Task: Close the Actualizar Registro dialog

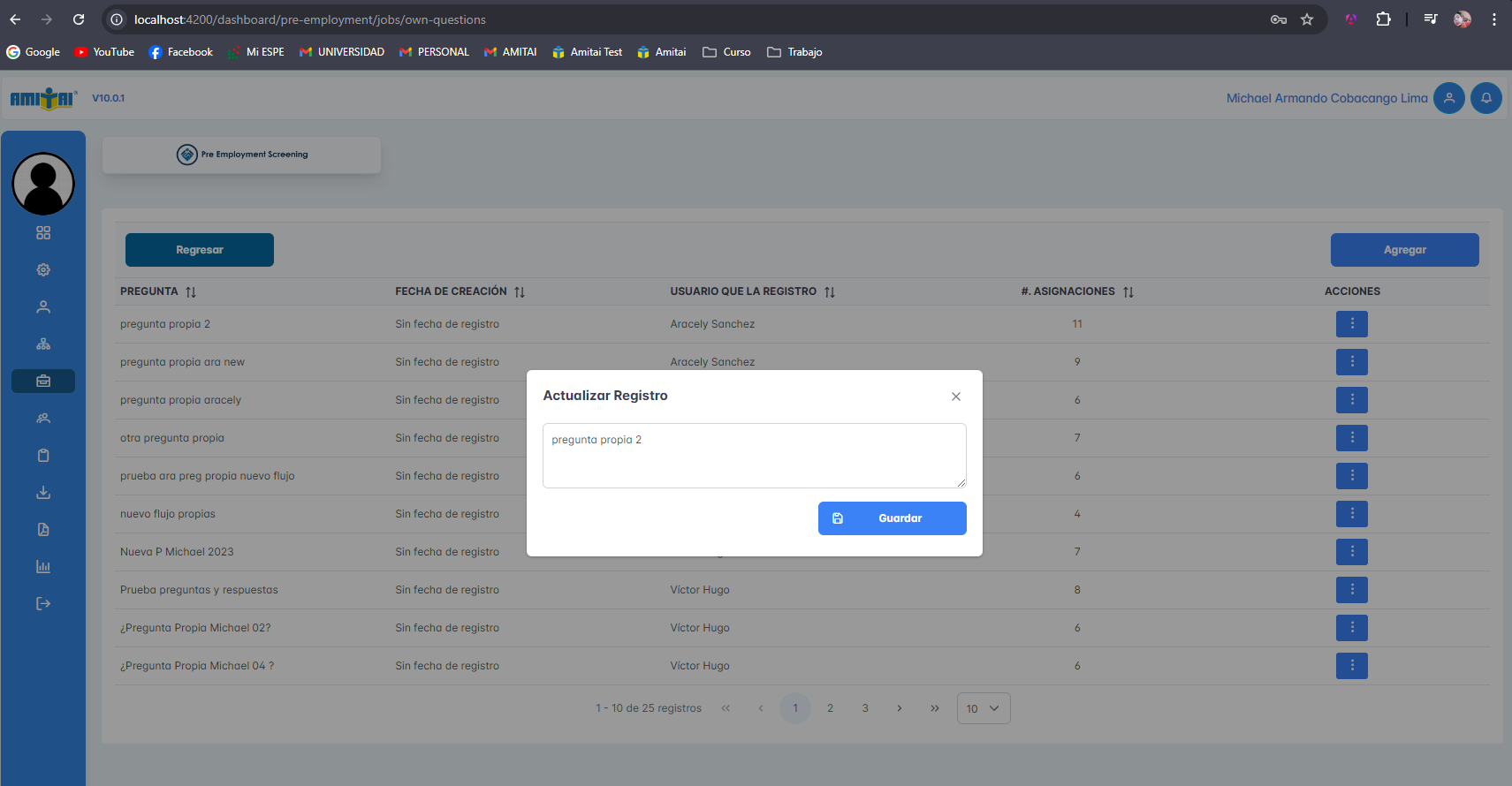Action: 955,397
